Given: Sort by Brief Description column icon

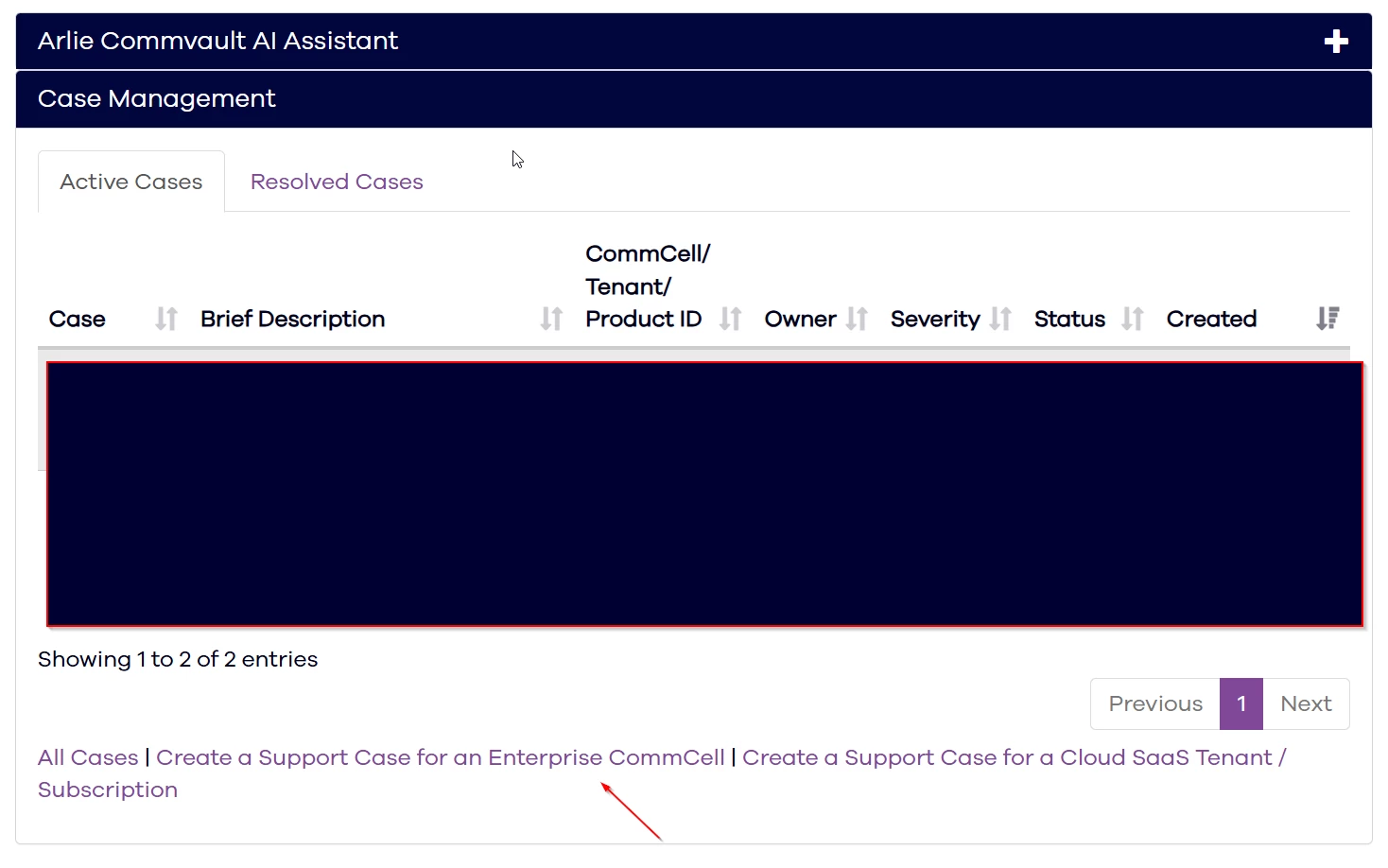Looking at the screenshot, I should click(x=551, y=319).
